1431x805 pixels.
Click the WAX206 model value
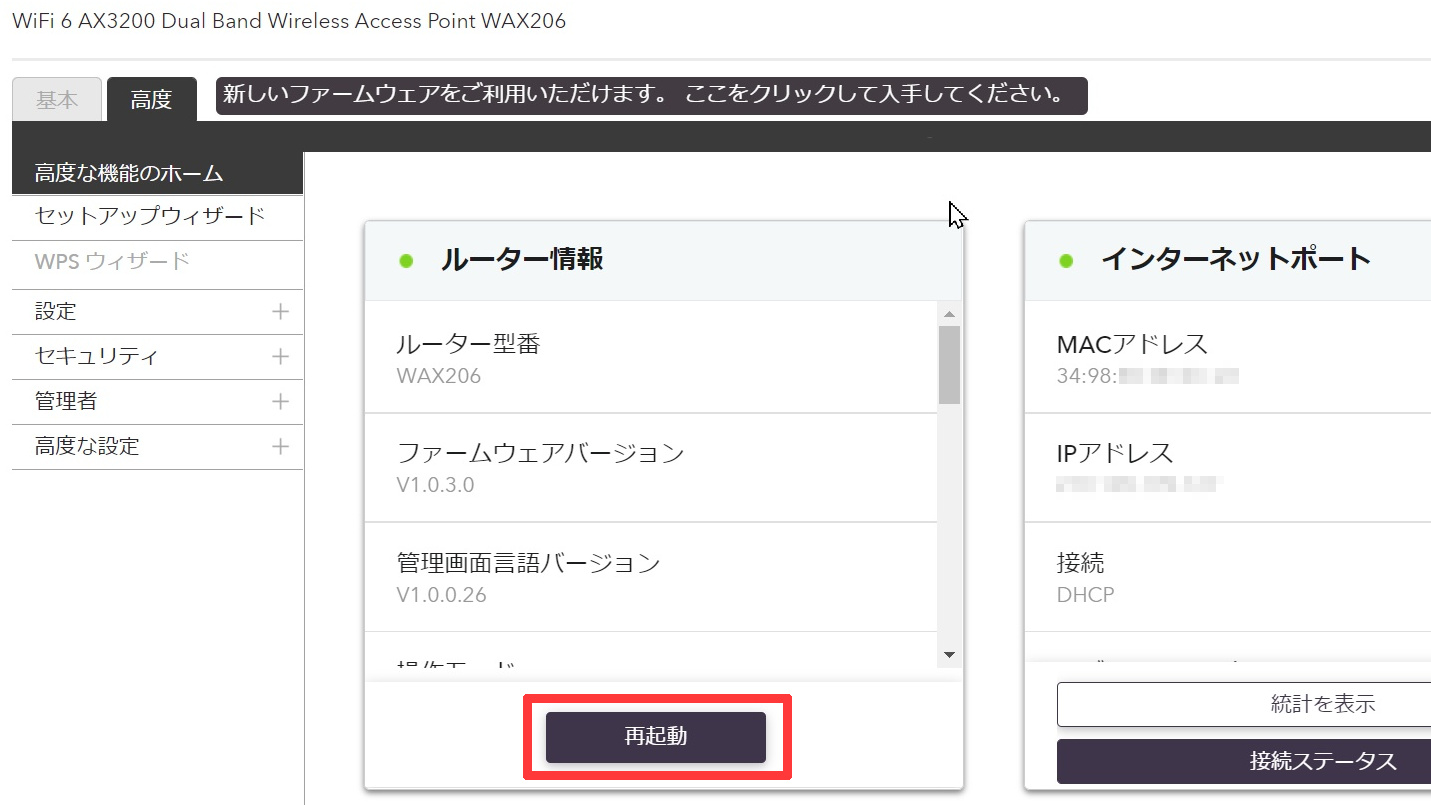(x=439, y=376)
